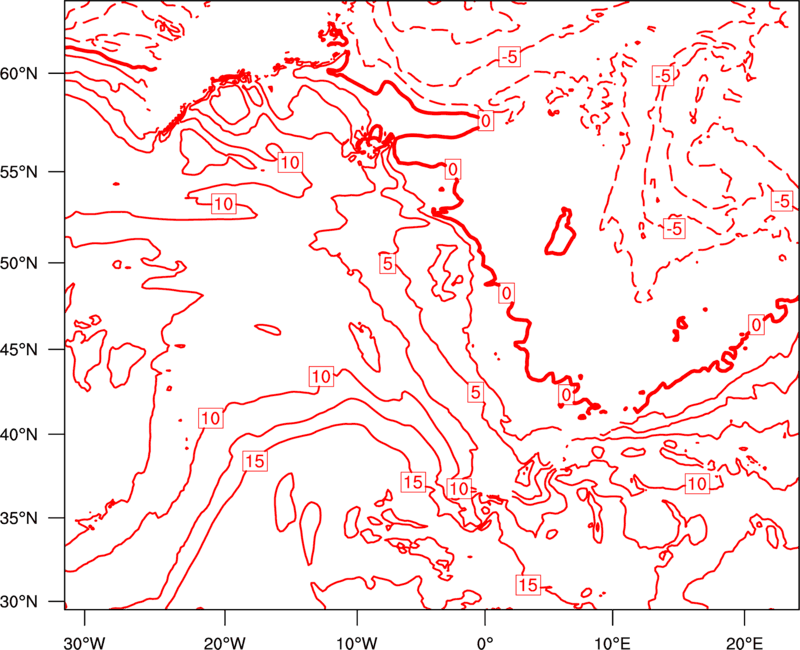This screenshot has height=650, width=800.
Task: Click the upper 5 contour label
Action: point(388,264)
